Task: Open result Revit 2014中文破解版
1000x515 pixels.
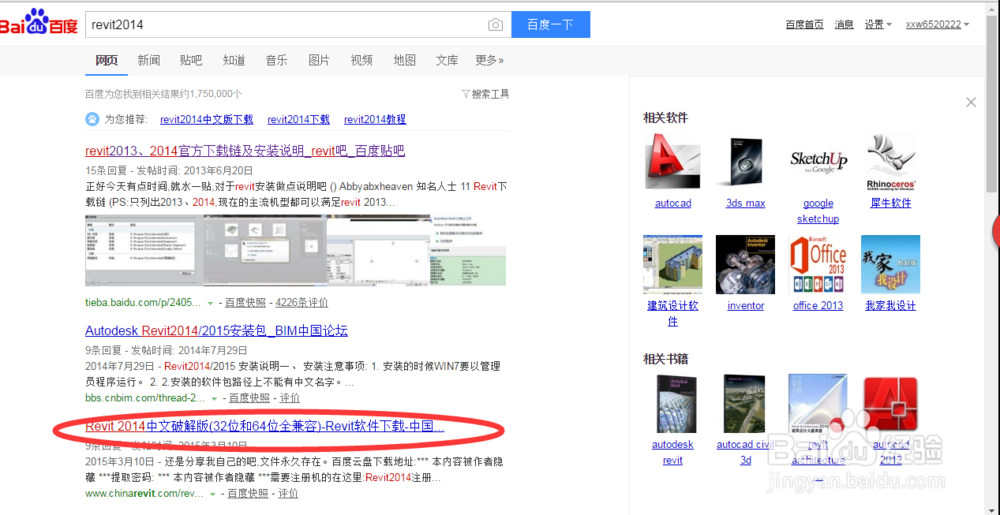Action: pos(265,426)
